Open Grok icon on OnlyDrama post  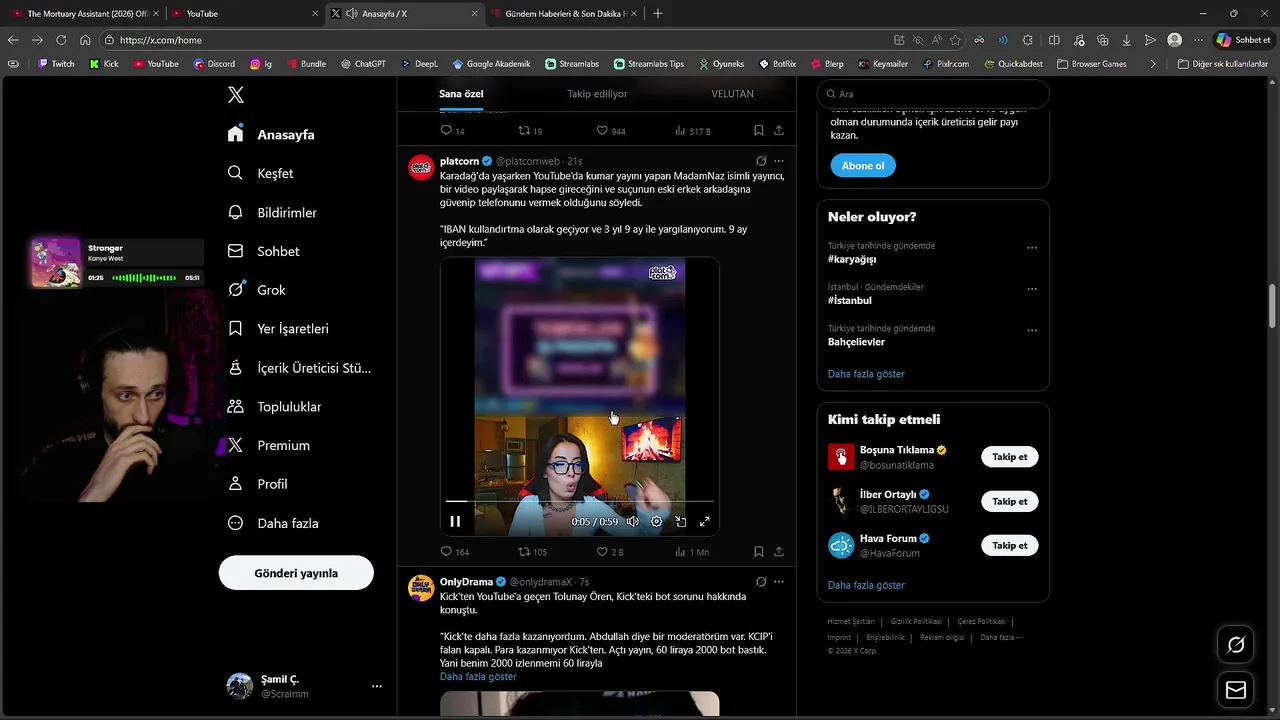[761, 582]
